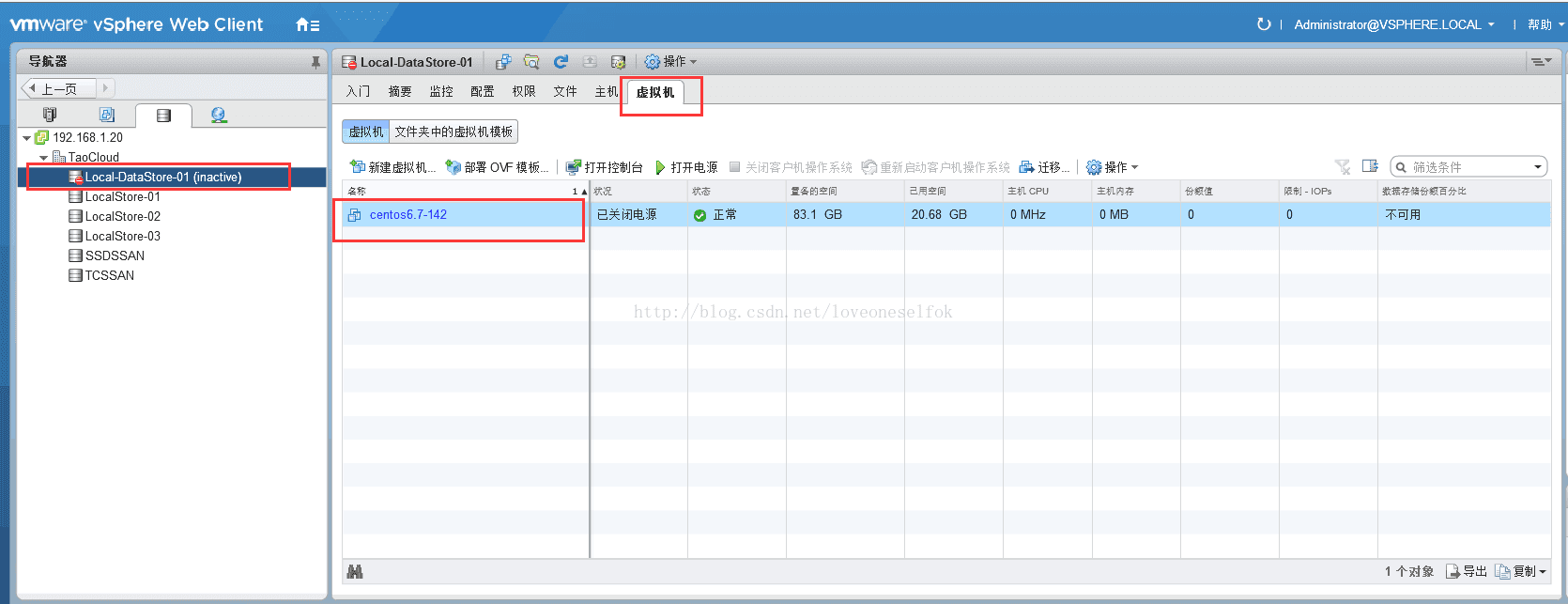Open the filter field dropdown arrow
Screen dimensions: 1568x604
(x=1538, y=167)
